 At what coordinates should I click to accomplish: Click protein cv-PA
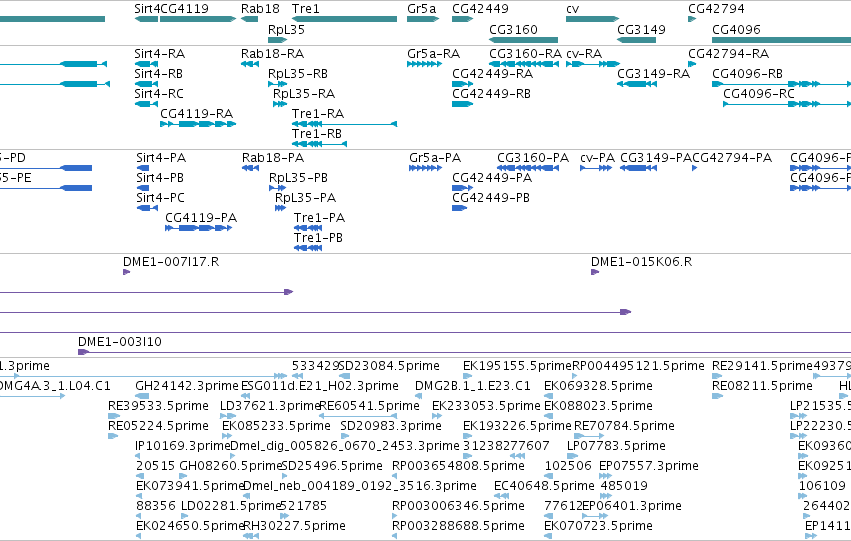596,168
